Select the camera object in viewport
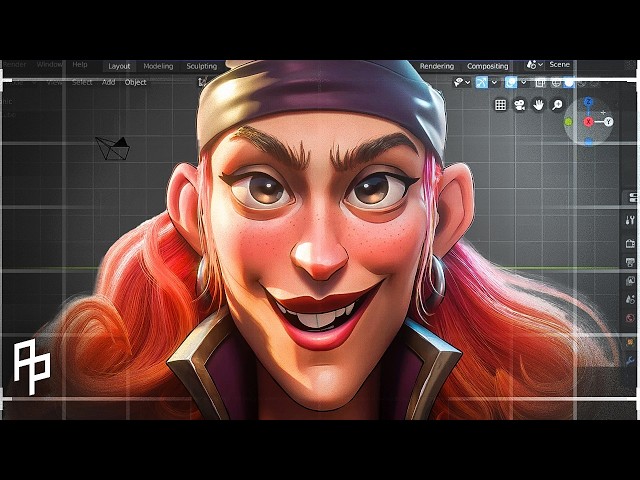 113,148
